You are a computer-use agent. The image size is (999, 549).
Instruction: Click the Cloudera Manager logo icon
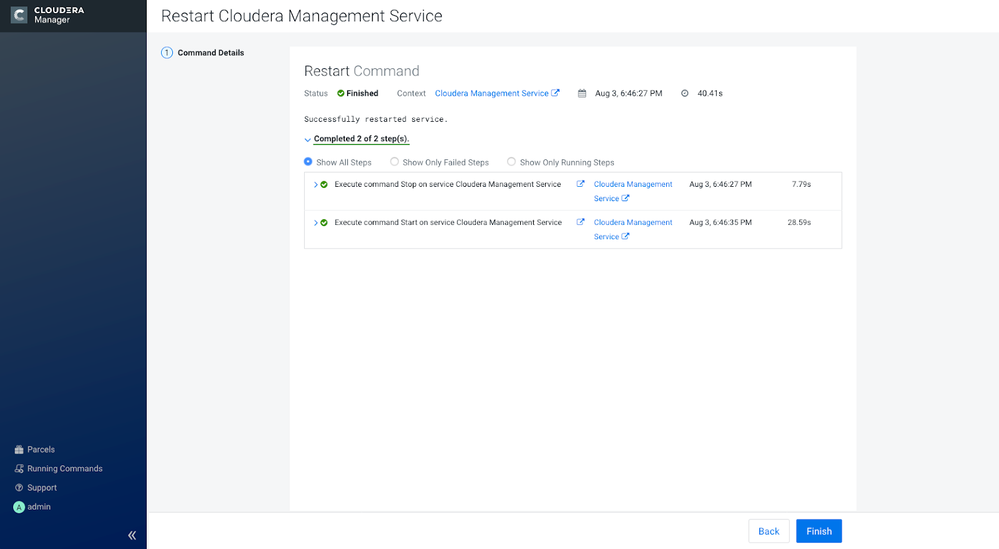[x=19, y=15]
